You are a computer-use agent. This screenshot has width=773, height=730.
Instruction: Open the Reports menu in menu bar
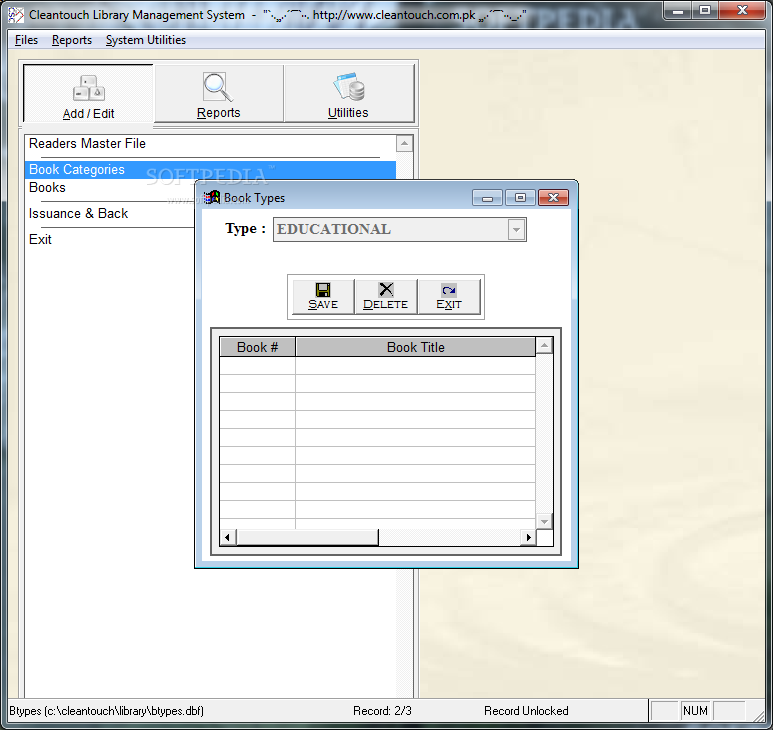tap(72, 40)
